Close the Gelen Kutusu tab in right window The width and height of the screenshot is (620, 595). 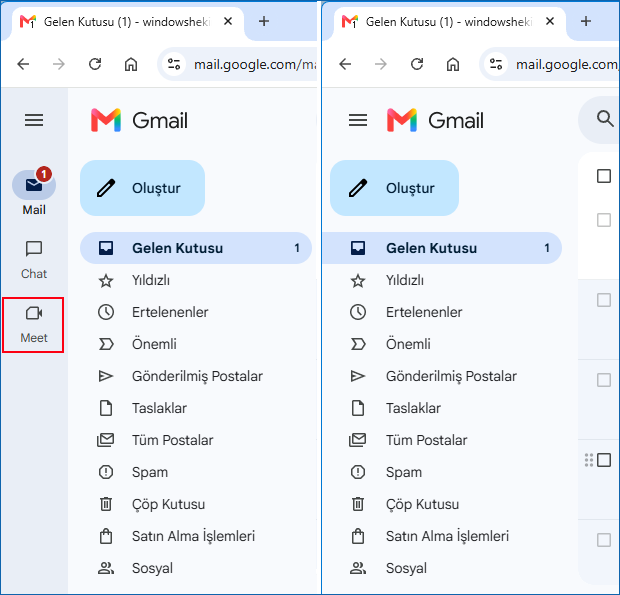[x=550, y=21]
